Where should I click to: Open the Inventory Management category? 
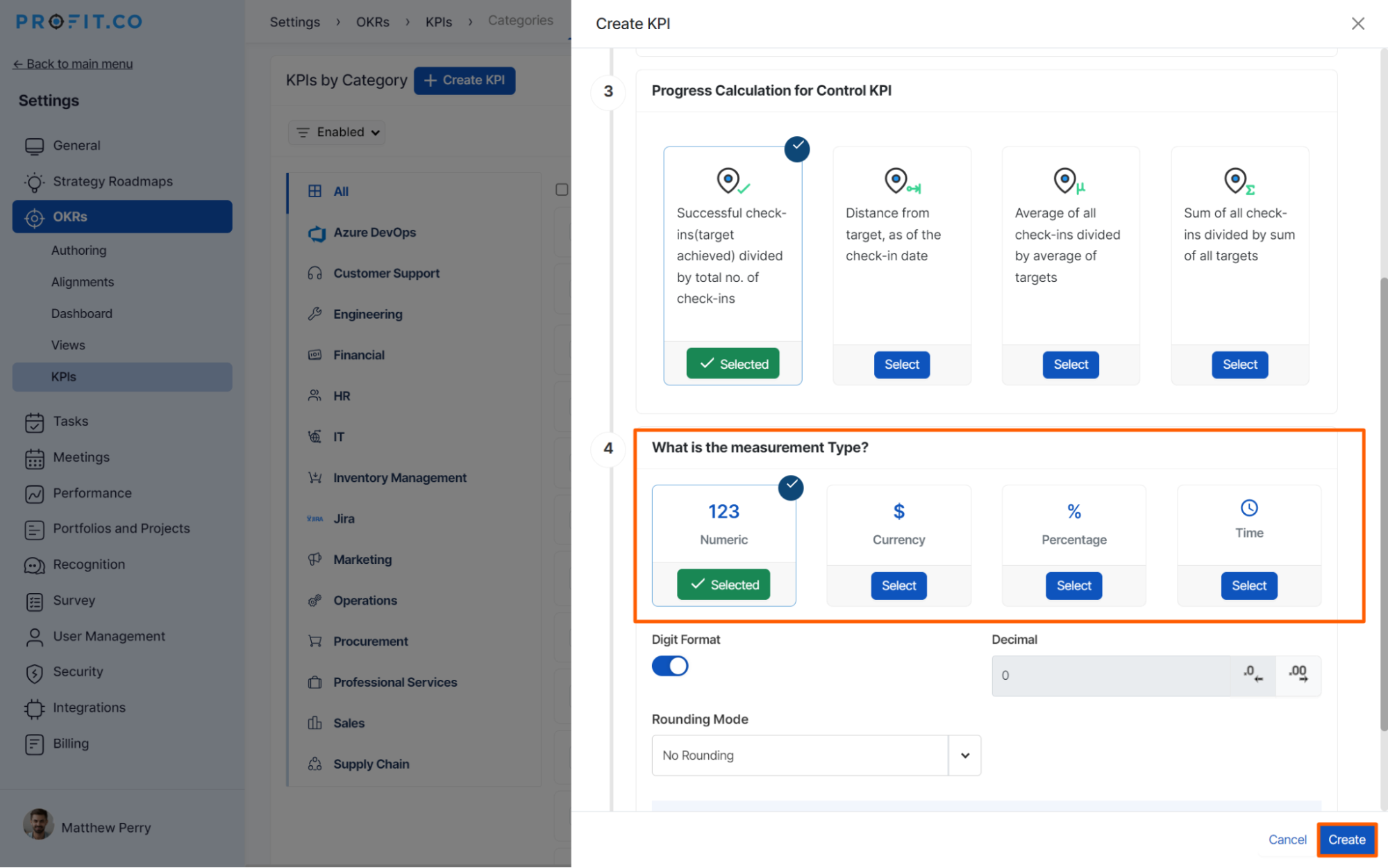pyautogui.click(x=399, y=477)
